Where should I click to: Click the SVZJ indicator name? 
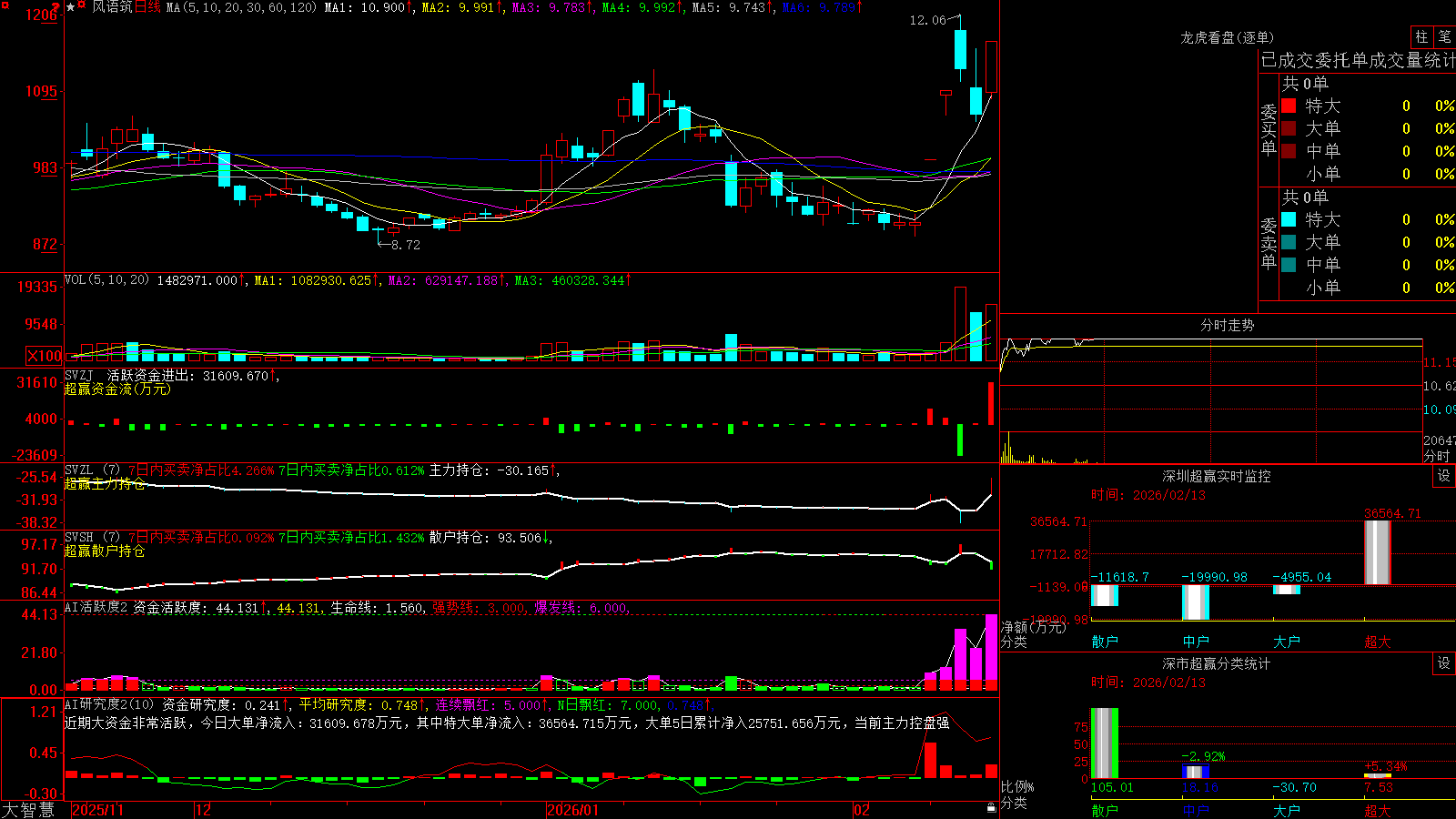(x=79, y=375)
